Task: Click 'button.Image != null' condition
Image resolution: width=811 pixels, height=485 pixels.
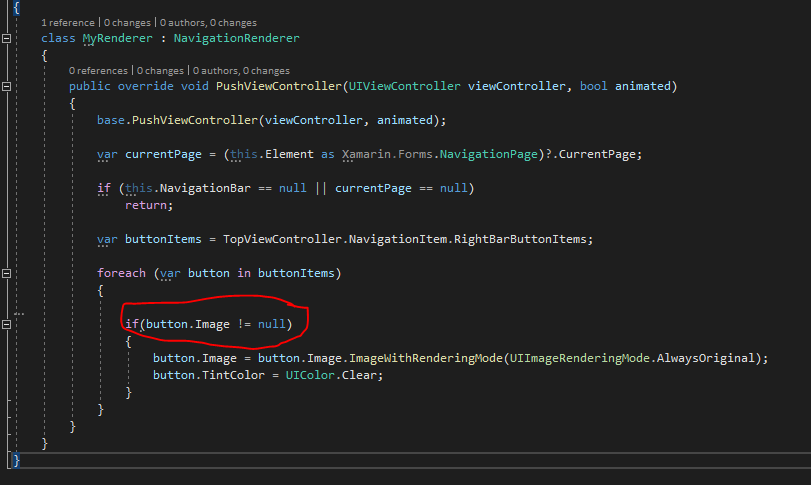Action: click(x=216, y=324)
